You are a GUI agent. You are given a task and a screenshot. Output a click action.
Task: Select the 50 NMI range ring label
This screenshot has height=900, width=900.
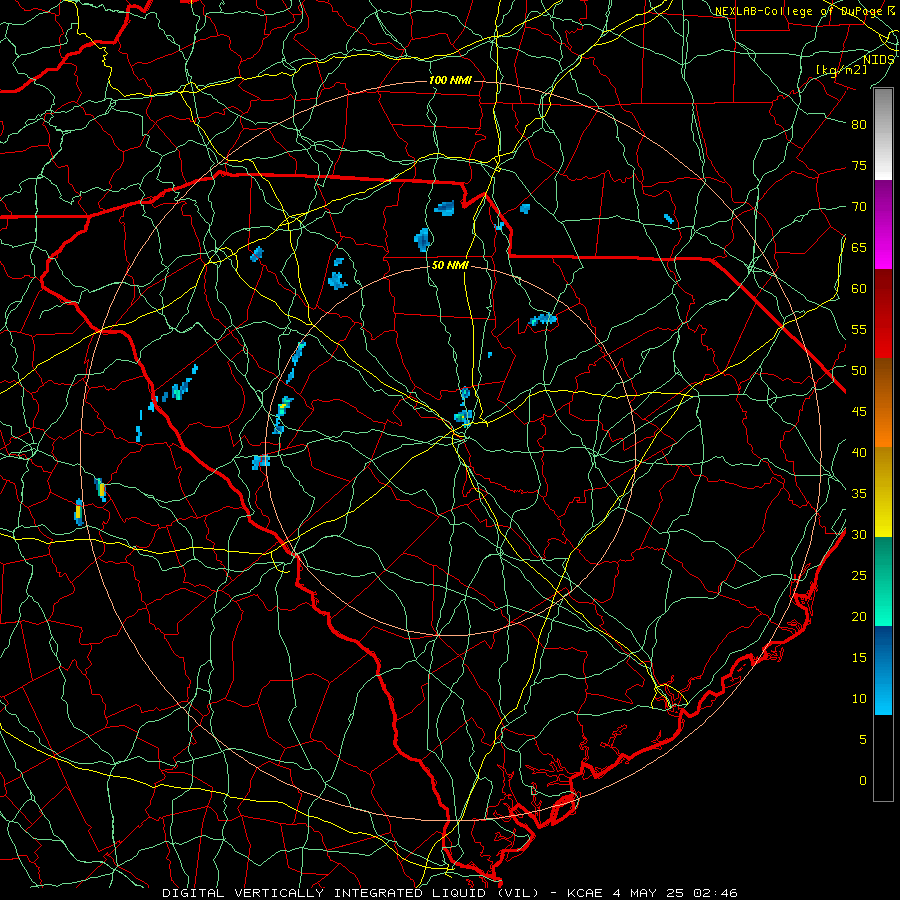(x=450, y=265)
